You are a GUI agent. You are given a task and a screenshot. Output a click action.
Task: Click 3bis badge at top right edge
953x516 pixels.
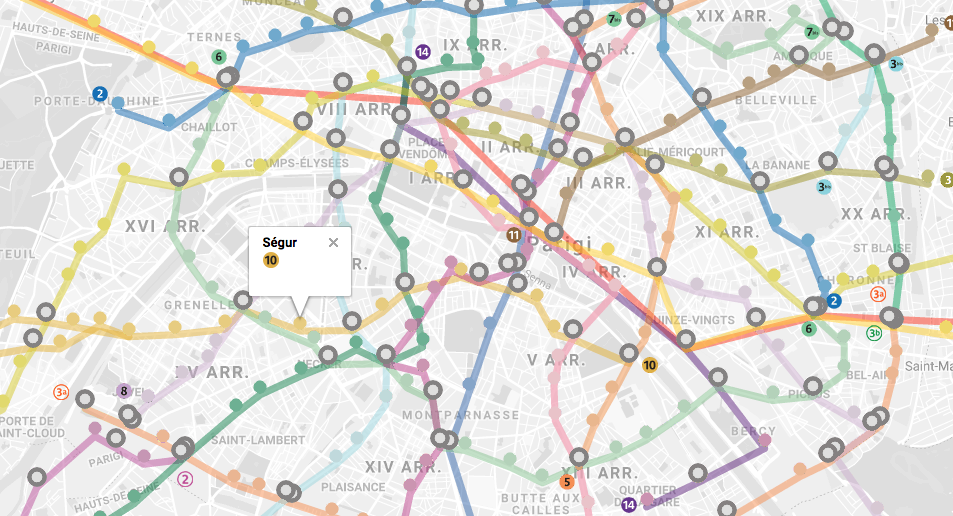896,64
